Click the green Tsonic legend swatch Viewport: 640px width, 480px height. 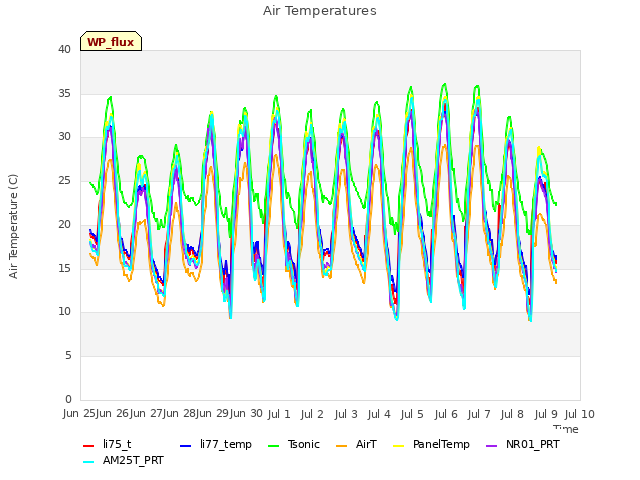[273, 446]
